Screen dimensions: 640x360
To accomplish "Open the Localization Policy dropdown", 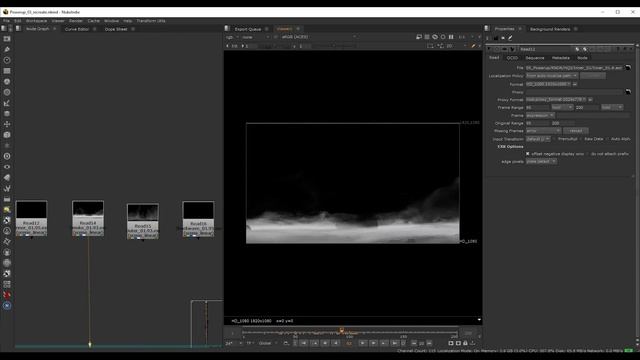I will click(551, 76).
